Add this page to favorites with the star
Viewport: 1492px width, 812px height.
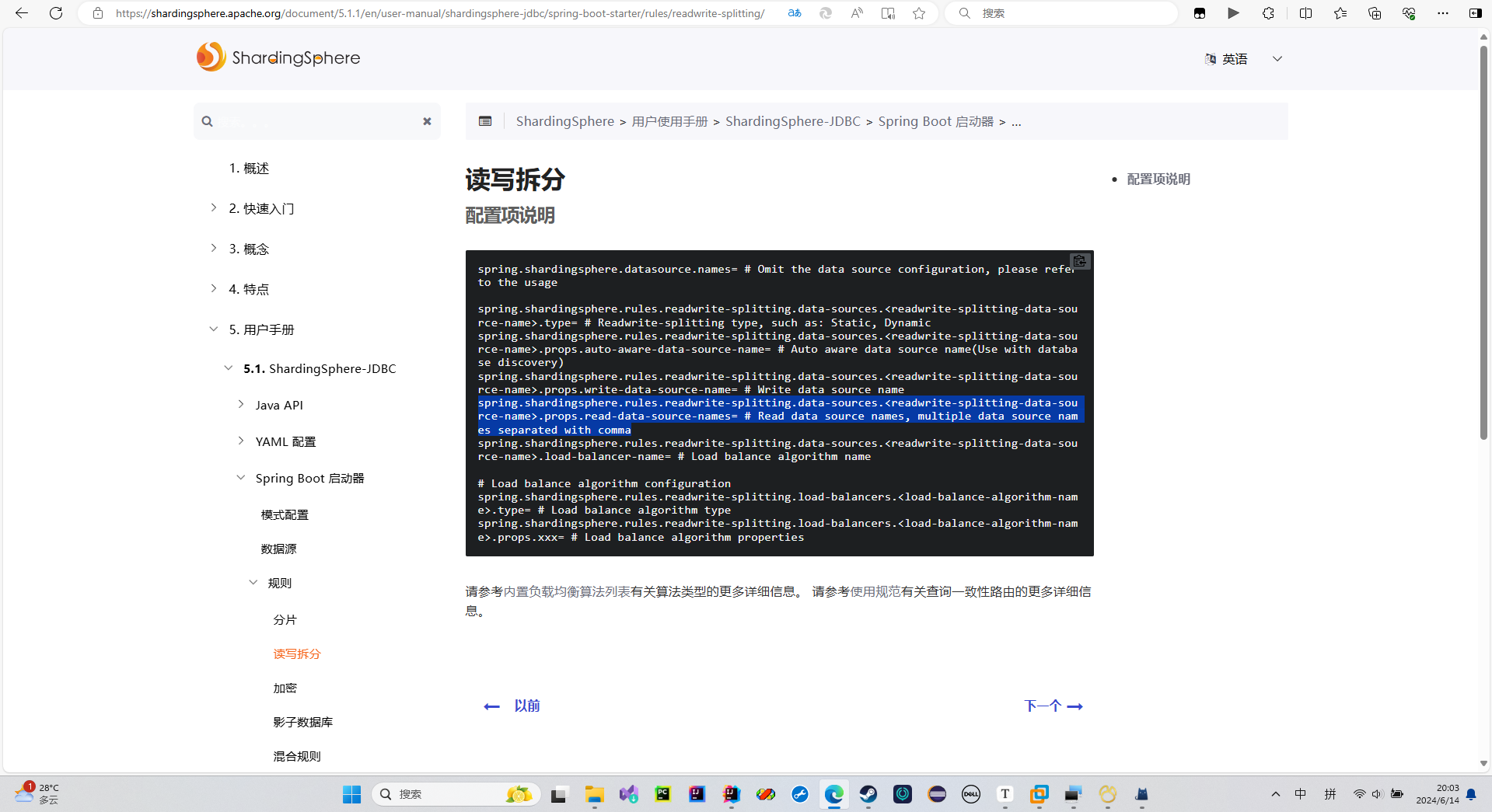coord(919,13)
